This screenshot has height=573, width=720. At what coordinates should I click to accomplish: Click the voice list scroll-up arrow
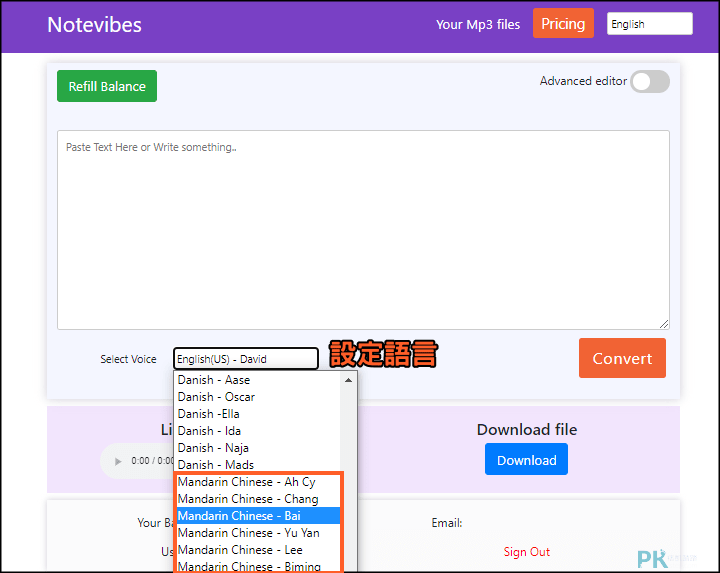349,380
